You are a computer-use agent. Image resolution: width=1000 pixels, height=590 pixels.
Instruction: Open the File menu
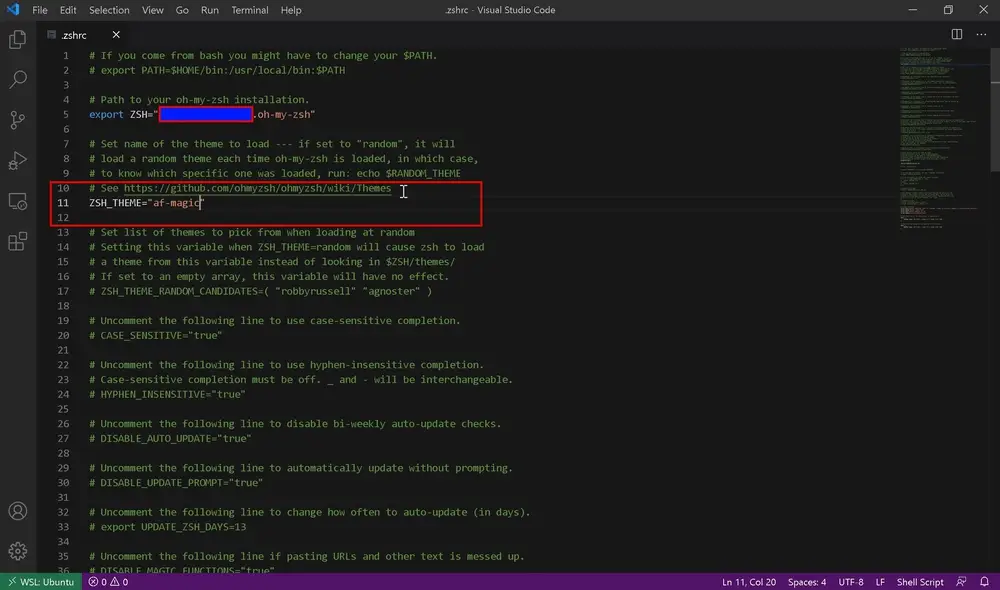pyautogui.click(x=40, y=10)
